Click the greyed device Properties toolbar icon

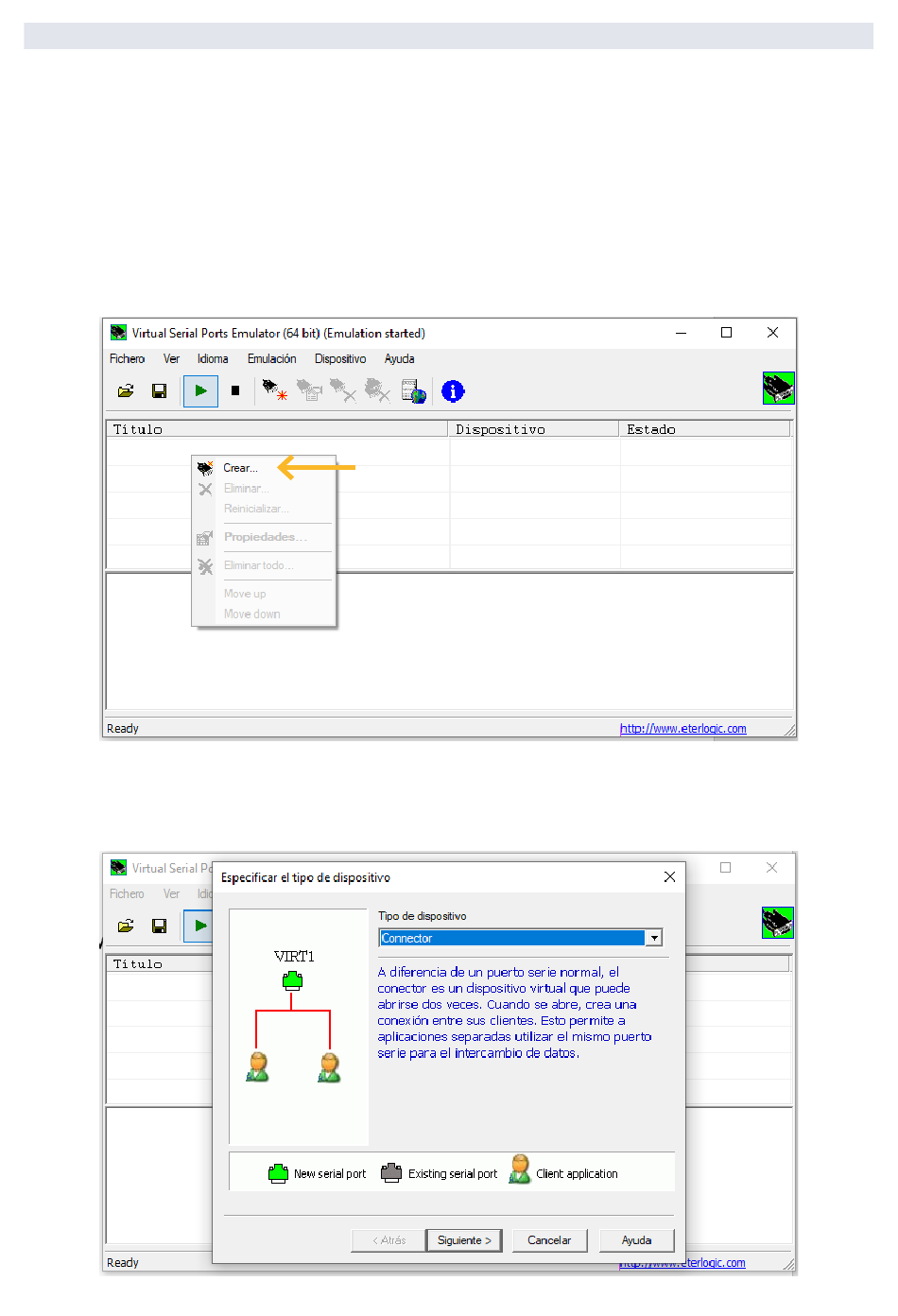pos(309,391)
